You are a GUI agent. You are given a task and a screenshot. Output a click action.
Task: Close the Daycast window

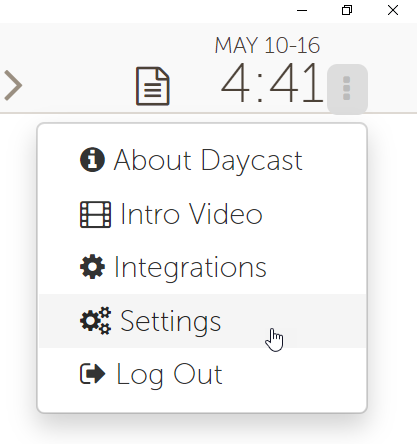pos(393,11)
